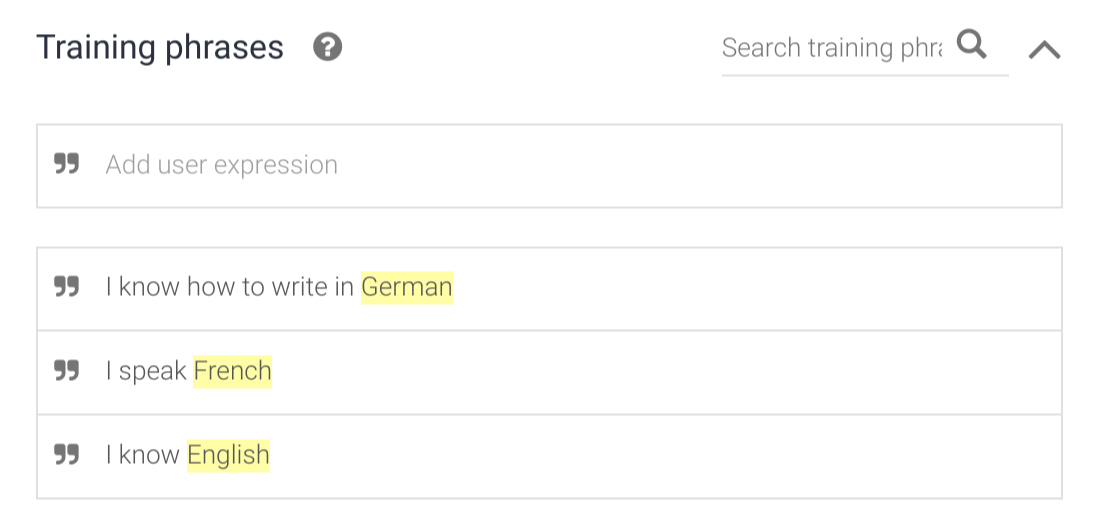Select the highlighted French entity annotation

coord(233,371)
